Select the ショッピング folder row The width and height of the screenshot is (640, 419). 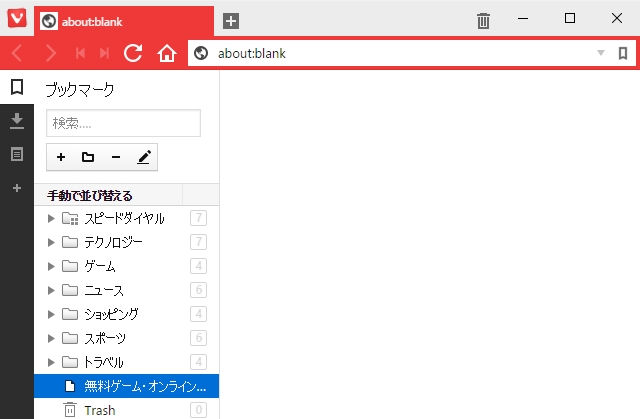coord(127,314)
